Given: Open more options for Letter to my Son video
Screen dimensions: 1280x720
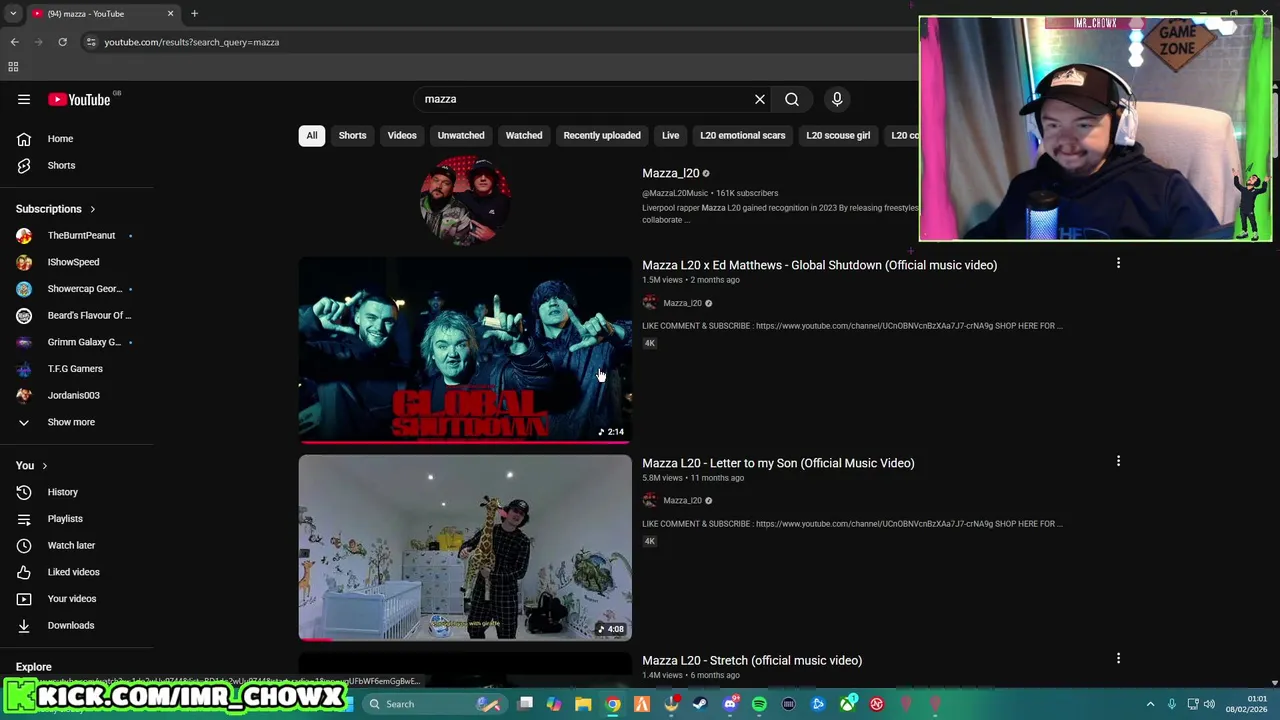Looking at the screenshot, I should 1118,461.
